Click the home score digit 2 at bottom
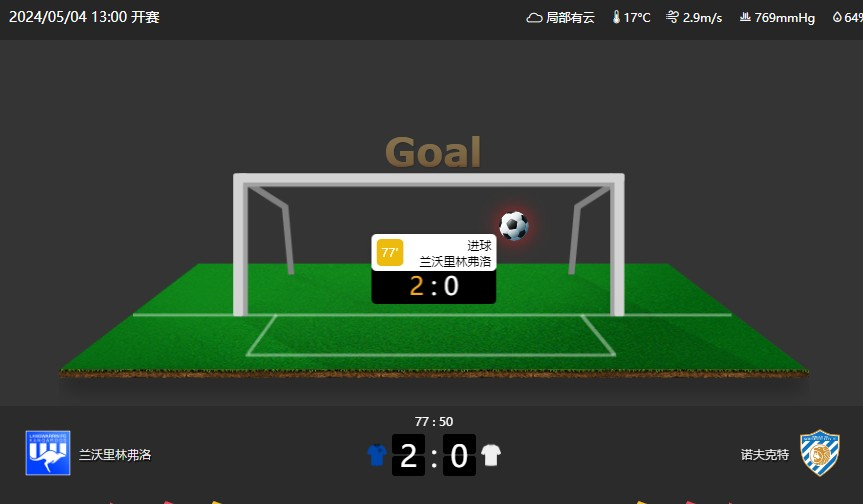 coord(408,455)
